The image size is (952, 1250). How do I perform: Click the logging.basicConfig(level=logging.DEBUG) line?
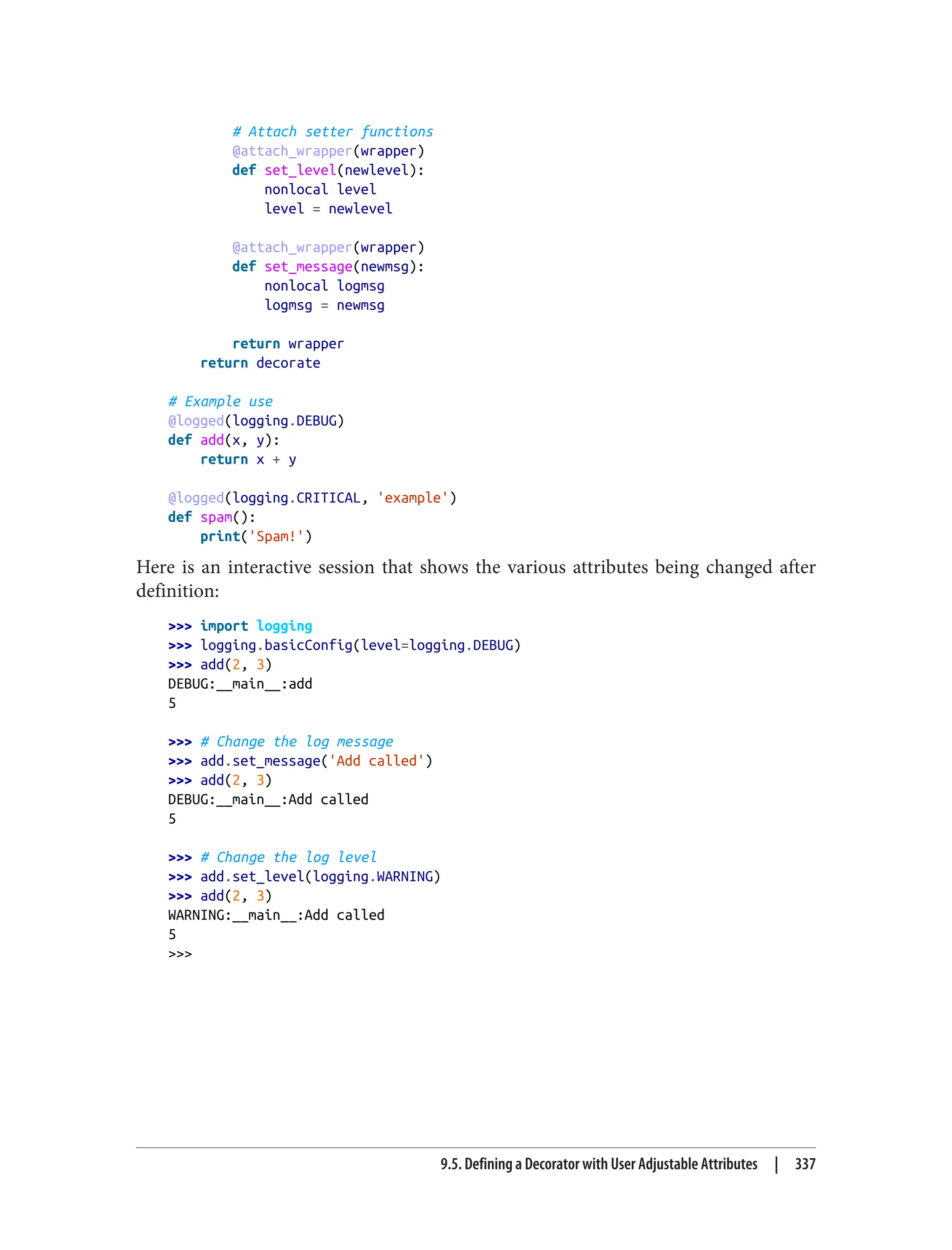point(344,645)
